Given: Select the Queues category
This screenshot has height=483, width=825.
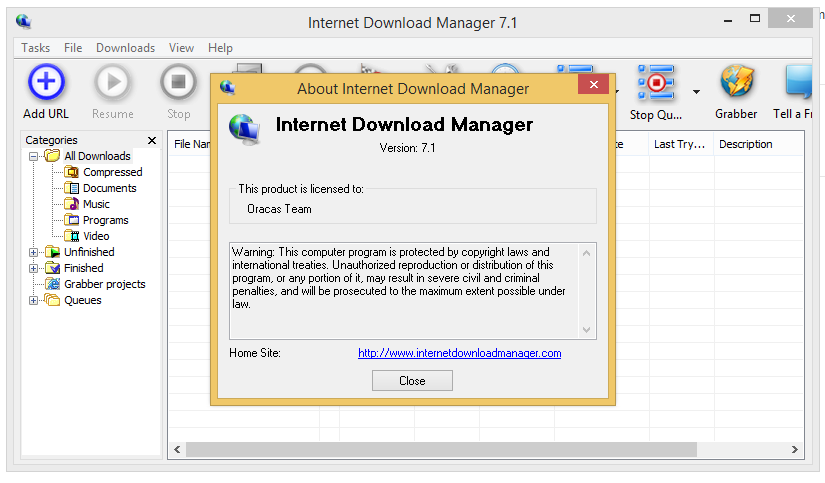Looking at the screenshot, I should pyautogui.click(x=83, y=300).
